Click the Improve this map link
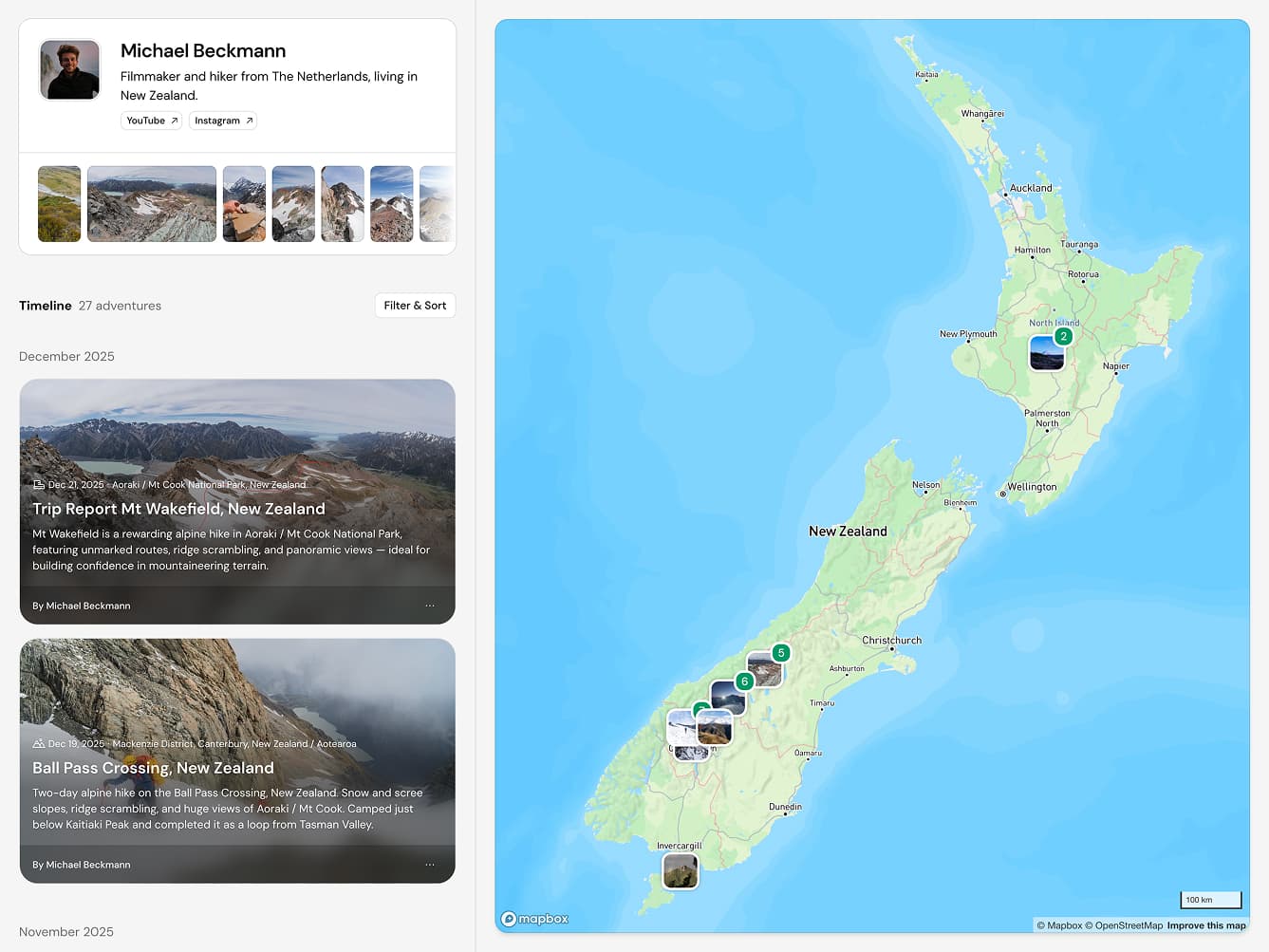 [1205, 925]
